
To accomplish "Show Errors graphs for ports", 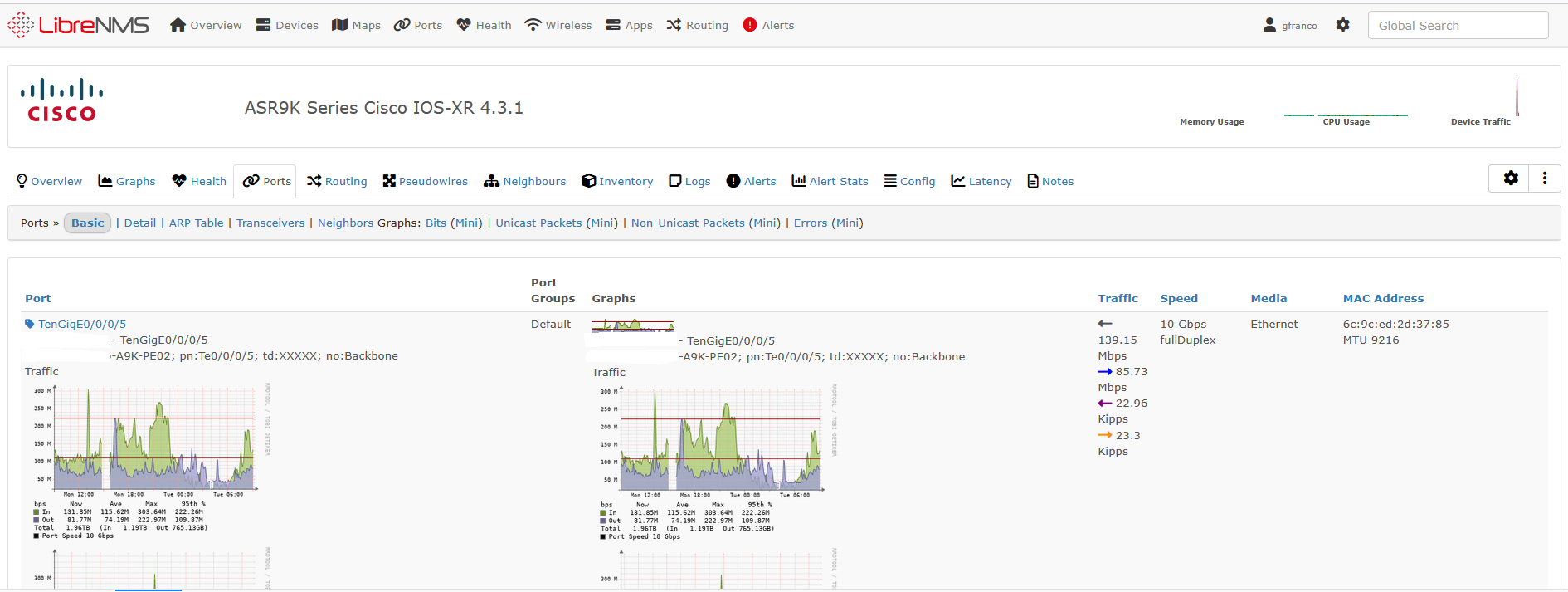I will click(811, 223).
